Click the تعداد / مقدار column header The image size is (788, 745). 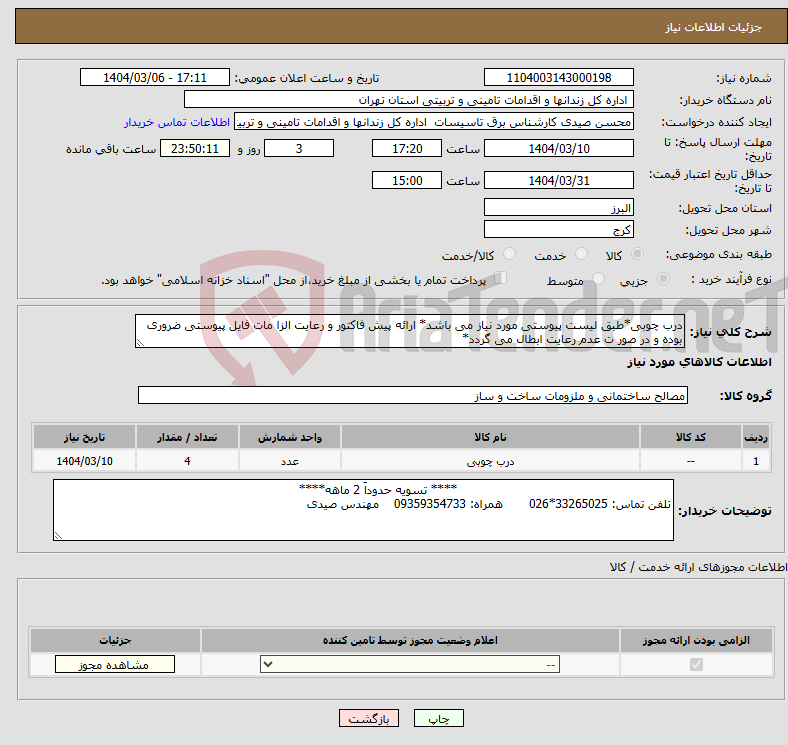click(187, 437)
